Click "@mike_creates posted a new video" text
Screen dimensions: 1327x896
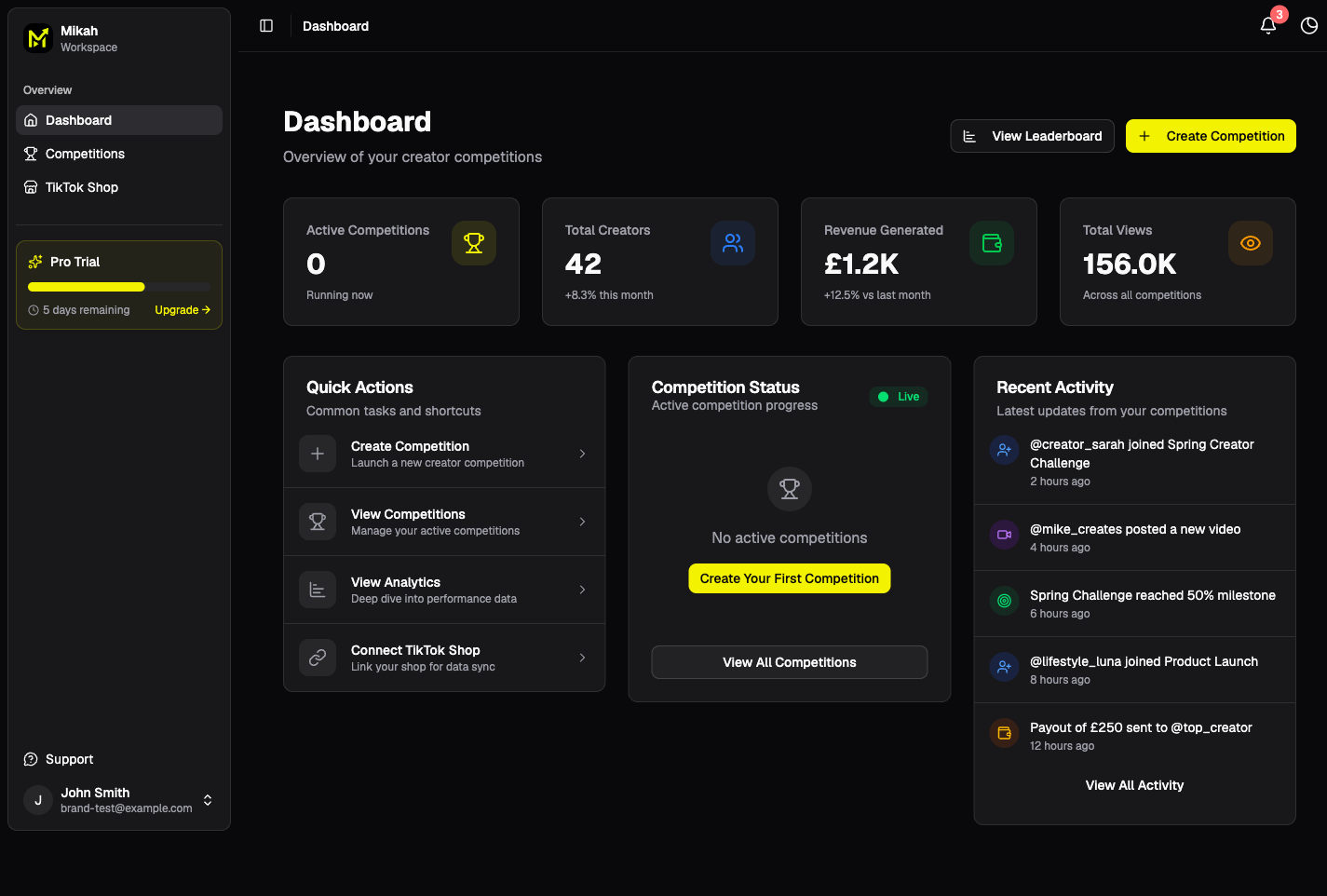pos(1135,529)
